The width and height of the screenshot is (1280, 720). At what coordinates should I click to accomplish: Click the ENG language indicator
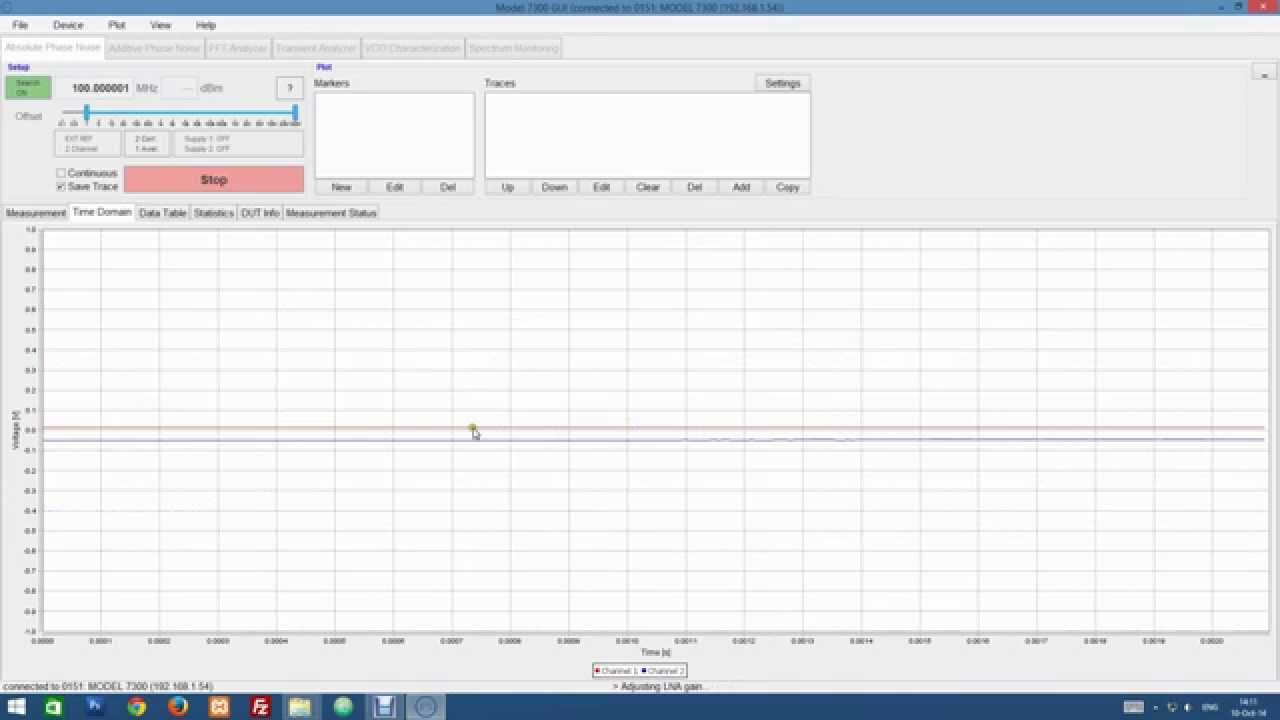(1210, 707)
